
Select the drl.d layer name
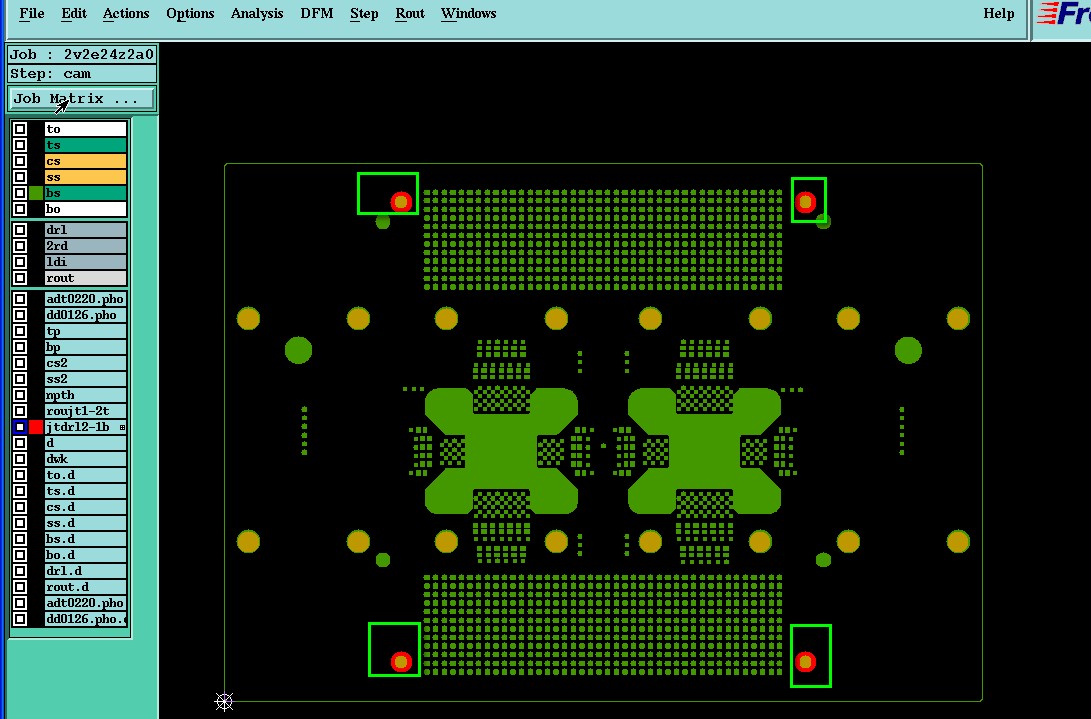(x=86, y=571)
